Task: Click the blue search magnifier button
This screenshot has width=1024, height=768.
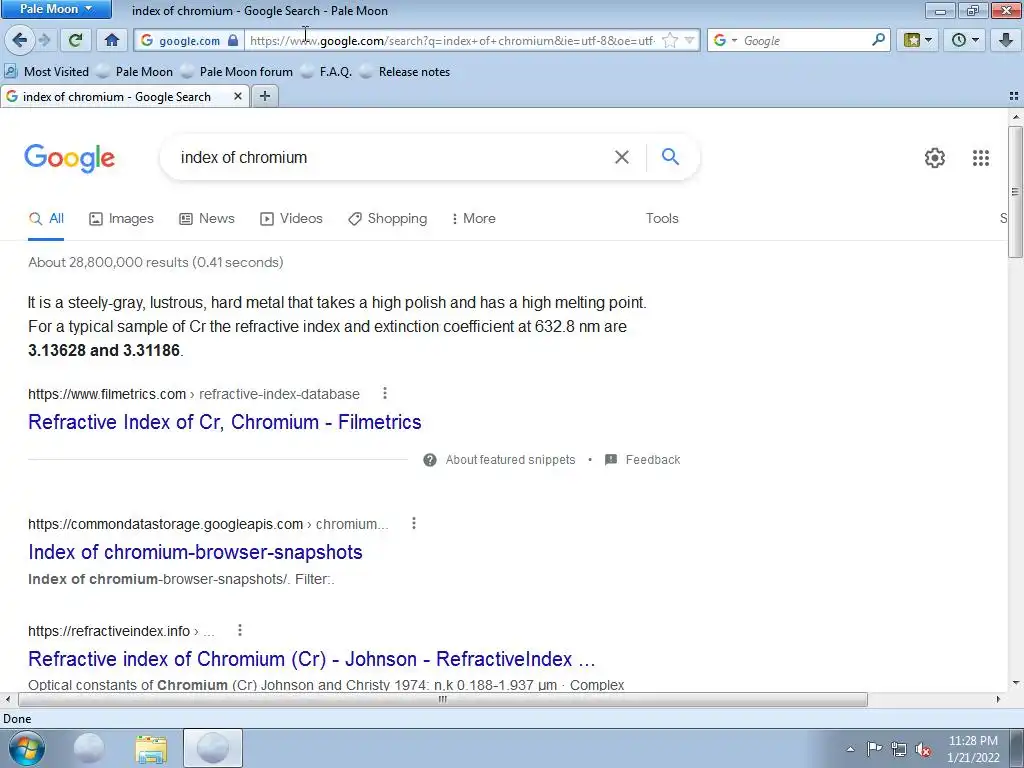Action: (670, 157)
